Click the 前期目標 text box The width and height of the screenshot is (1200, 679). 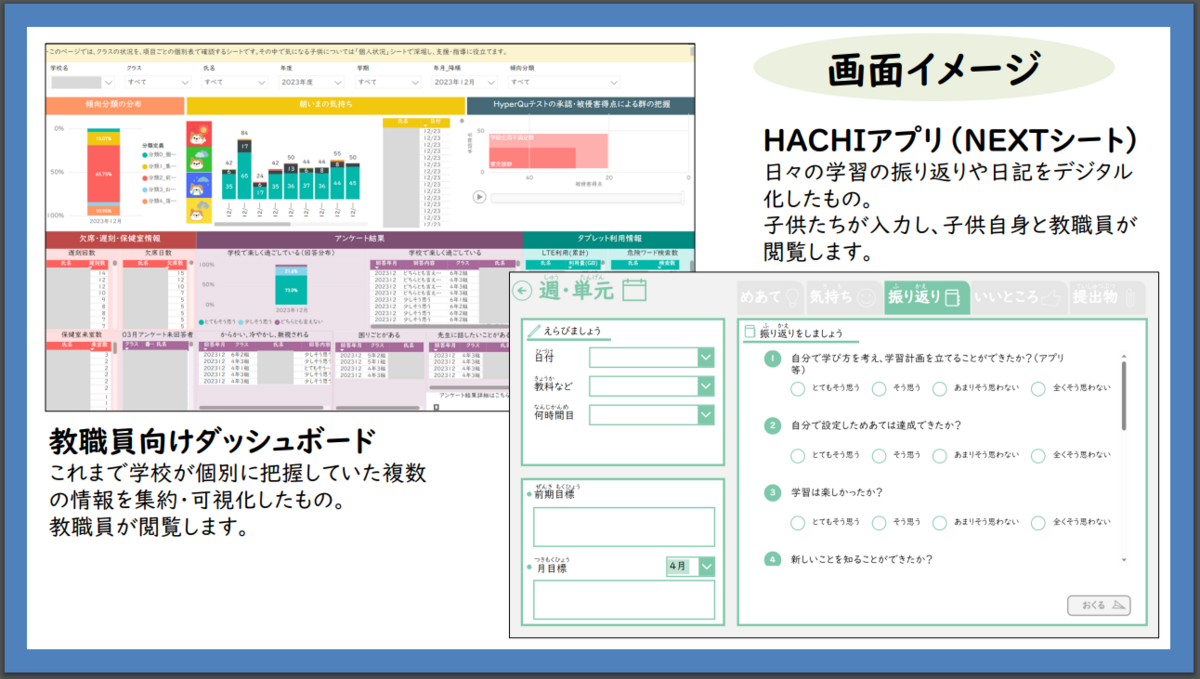624,527
